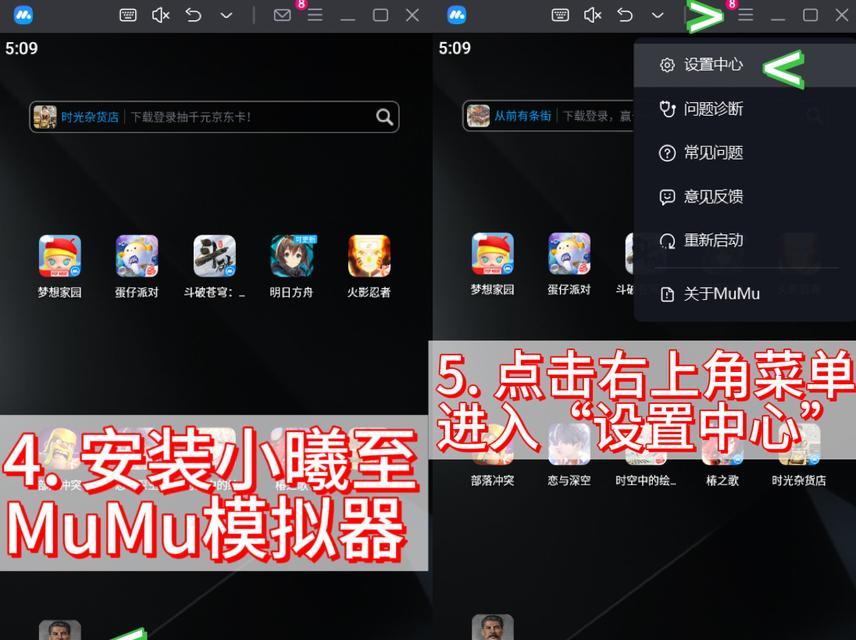Maximize the left MuMu window

coord(381,15)
